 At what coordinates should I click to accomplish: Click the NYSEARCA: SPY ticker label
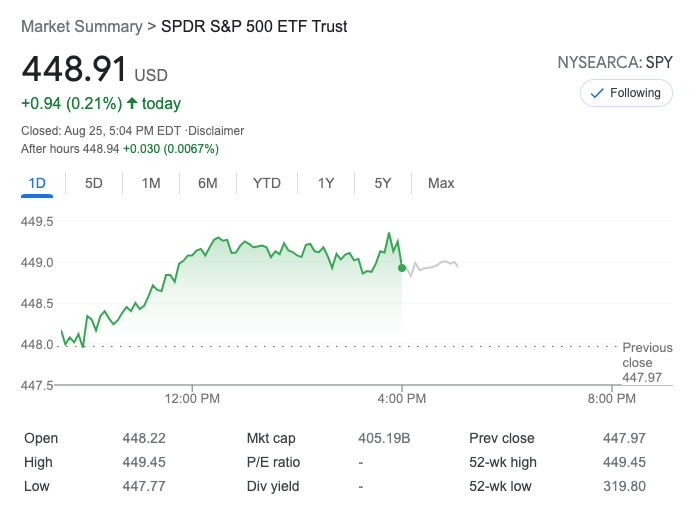click(615, 63)
